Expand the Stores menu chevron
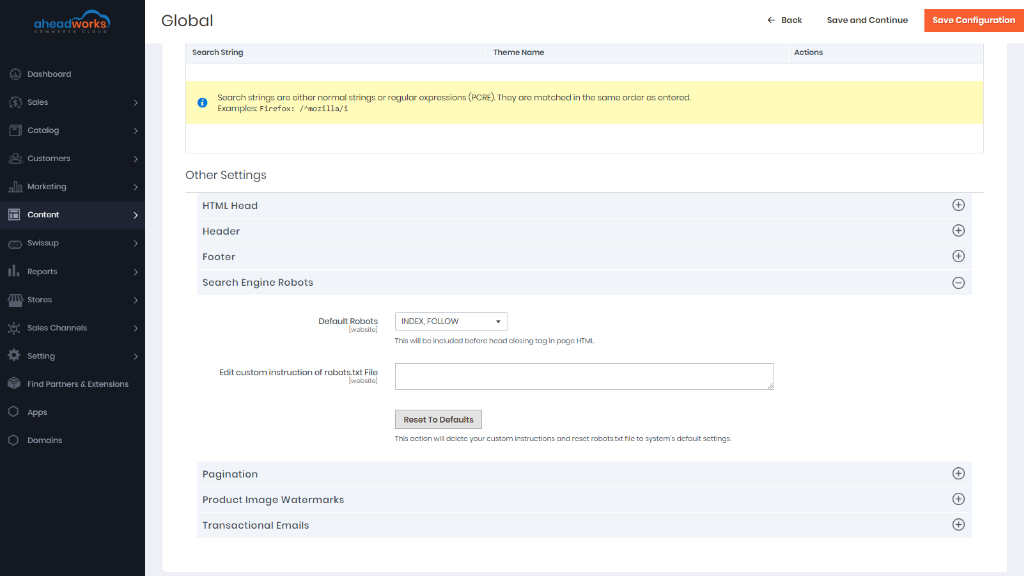Image resolution: width=1024 pixels, height=576 pixels. click(x=136, y=300)
